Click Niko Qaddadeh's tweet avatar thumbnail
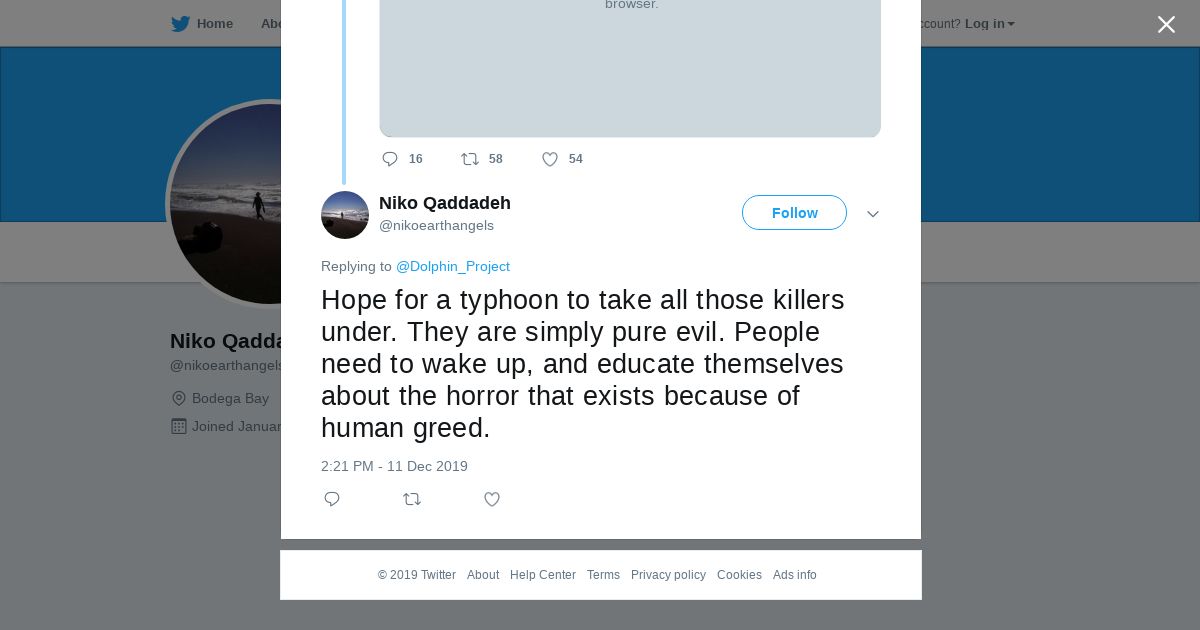This screenshot has width=1200, height=630. (345, 215)
